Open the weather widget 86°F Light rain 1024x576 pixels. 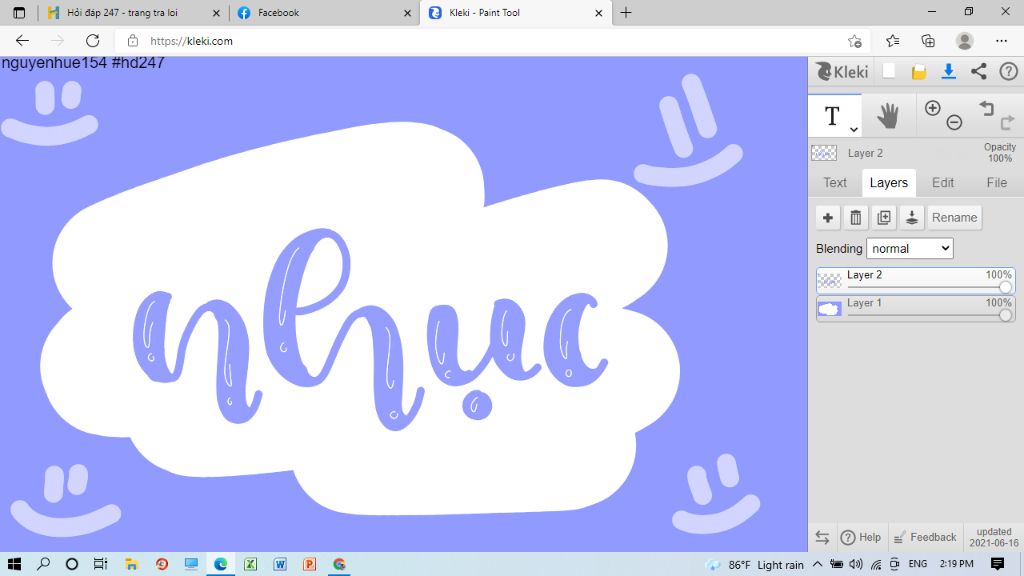point(755,564)
